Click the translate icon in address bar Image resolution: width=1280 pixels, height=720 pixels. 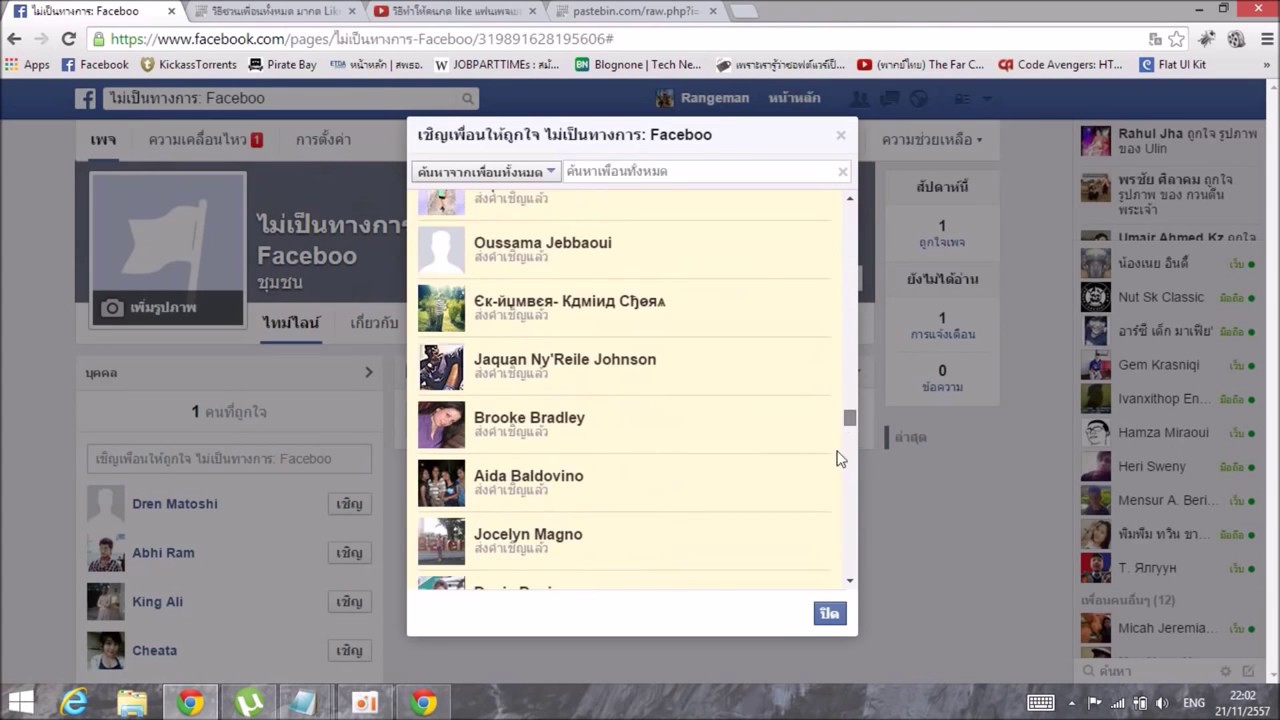(x=1155, y=39)
